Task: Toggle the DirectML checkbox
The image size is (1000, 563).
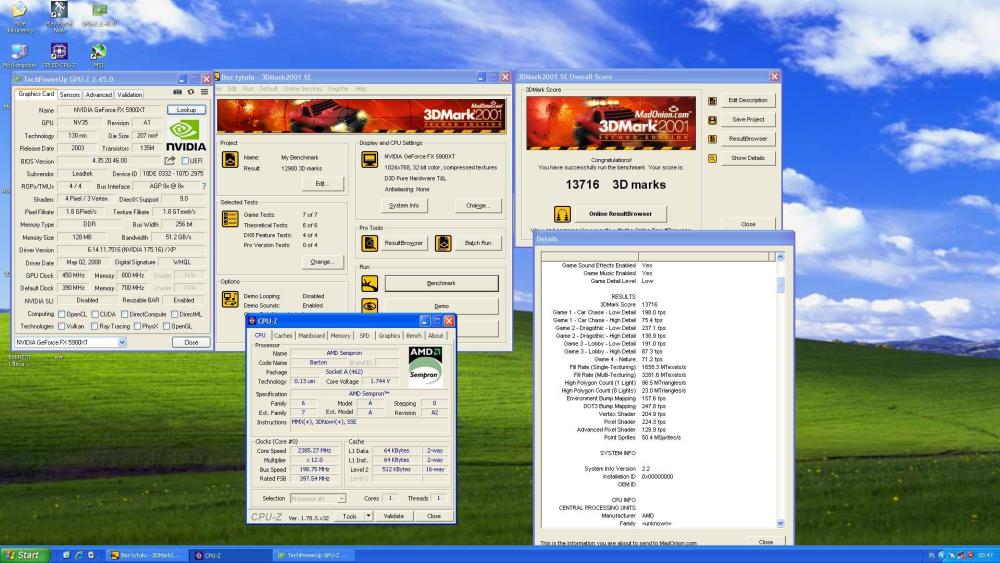Action: pos(175,314)
